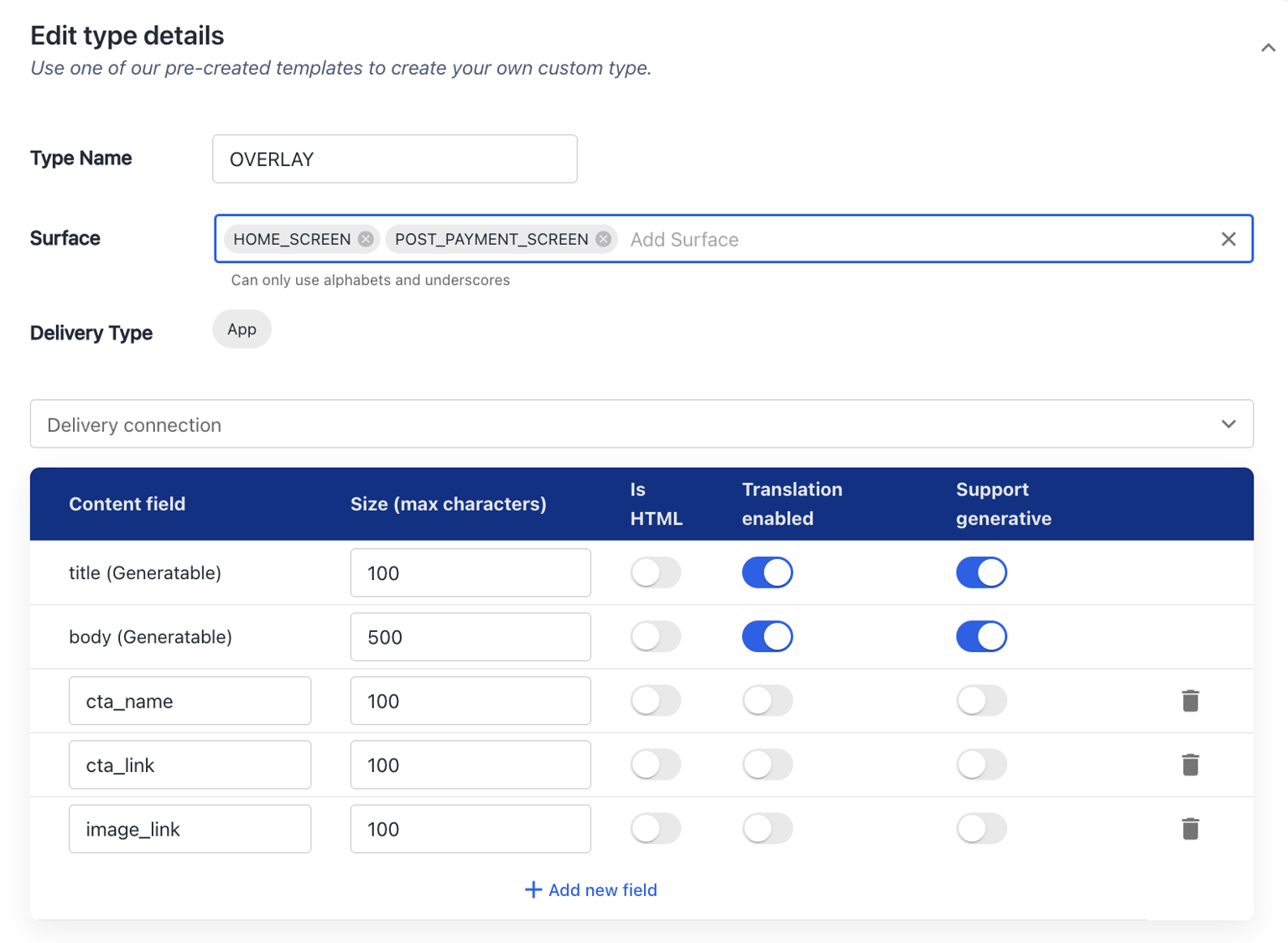1288x943 pixels.
Task: Remove the POST_PAYMENT_SCREEN surface tag
Action: [604, 239]
